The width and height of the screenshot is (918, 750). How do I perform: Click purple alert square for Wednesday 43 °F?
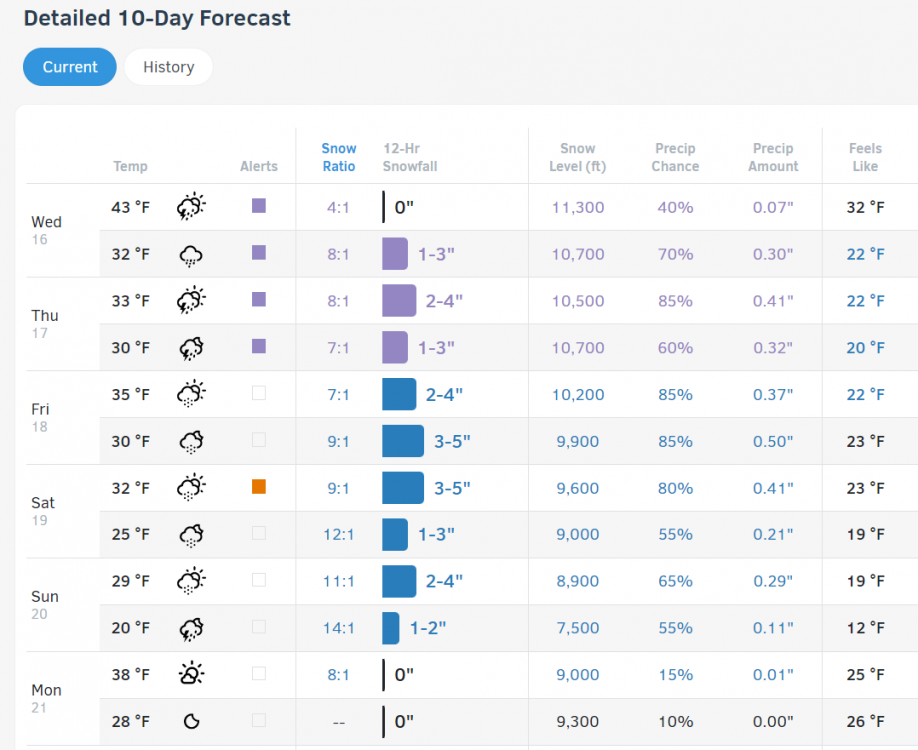coord(259,206)
